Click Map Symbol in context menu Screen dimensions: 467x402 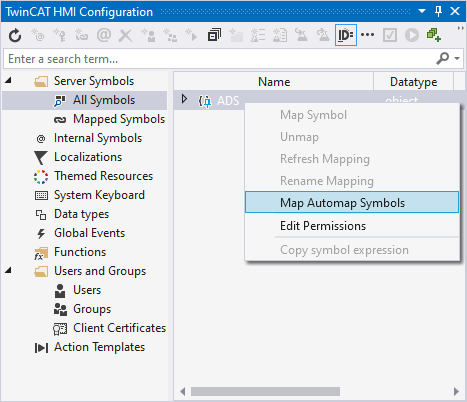coord(352,115)
